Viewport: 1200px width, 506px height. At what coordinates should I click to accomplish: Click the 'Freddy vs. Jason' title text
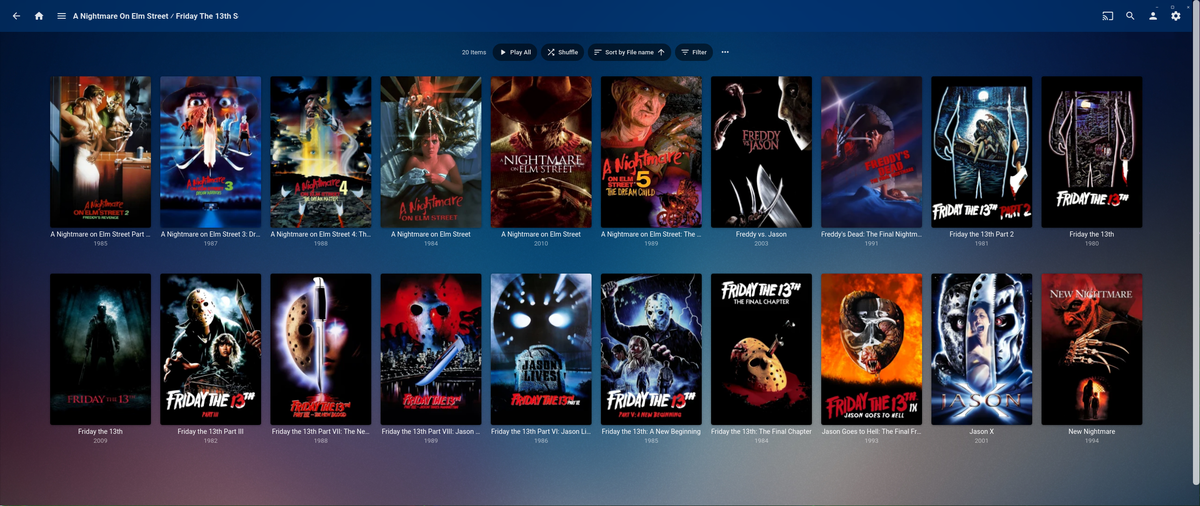point(761,235)
